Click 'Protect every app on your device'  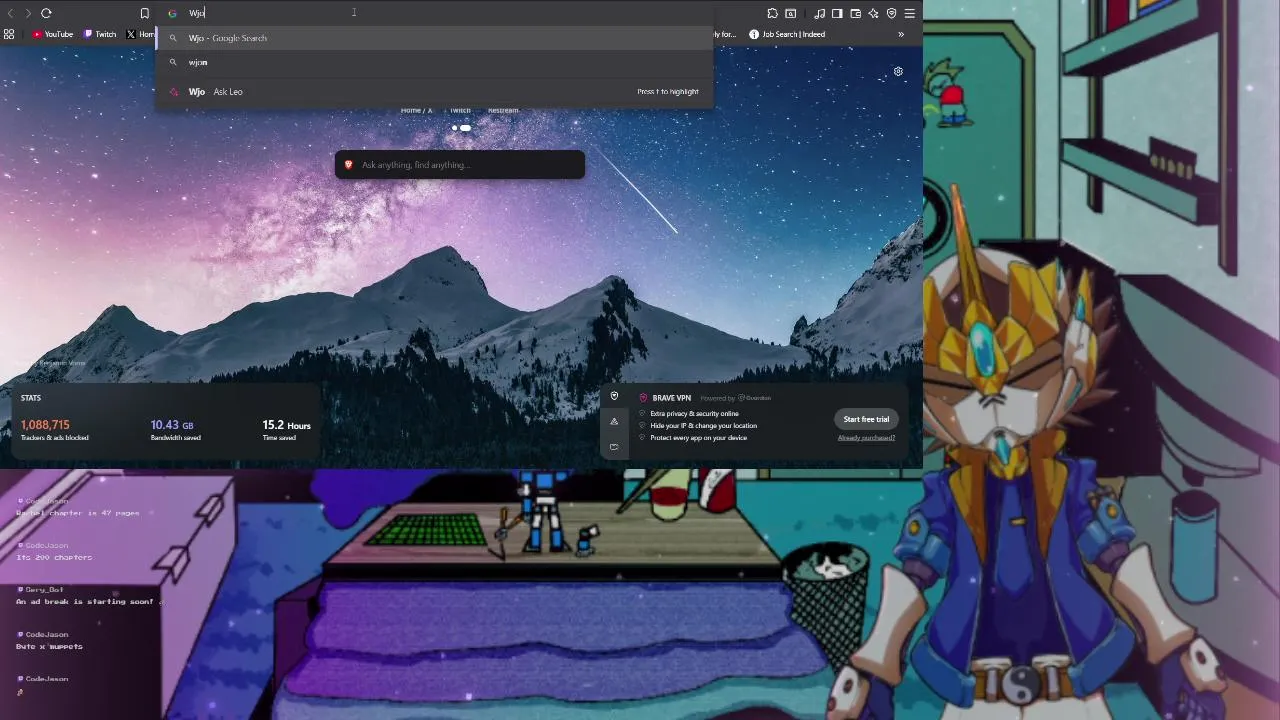(x=698, y=438)
